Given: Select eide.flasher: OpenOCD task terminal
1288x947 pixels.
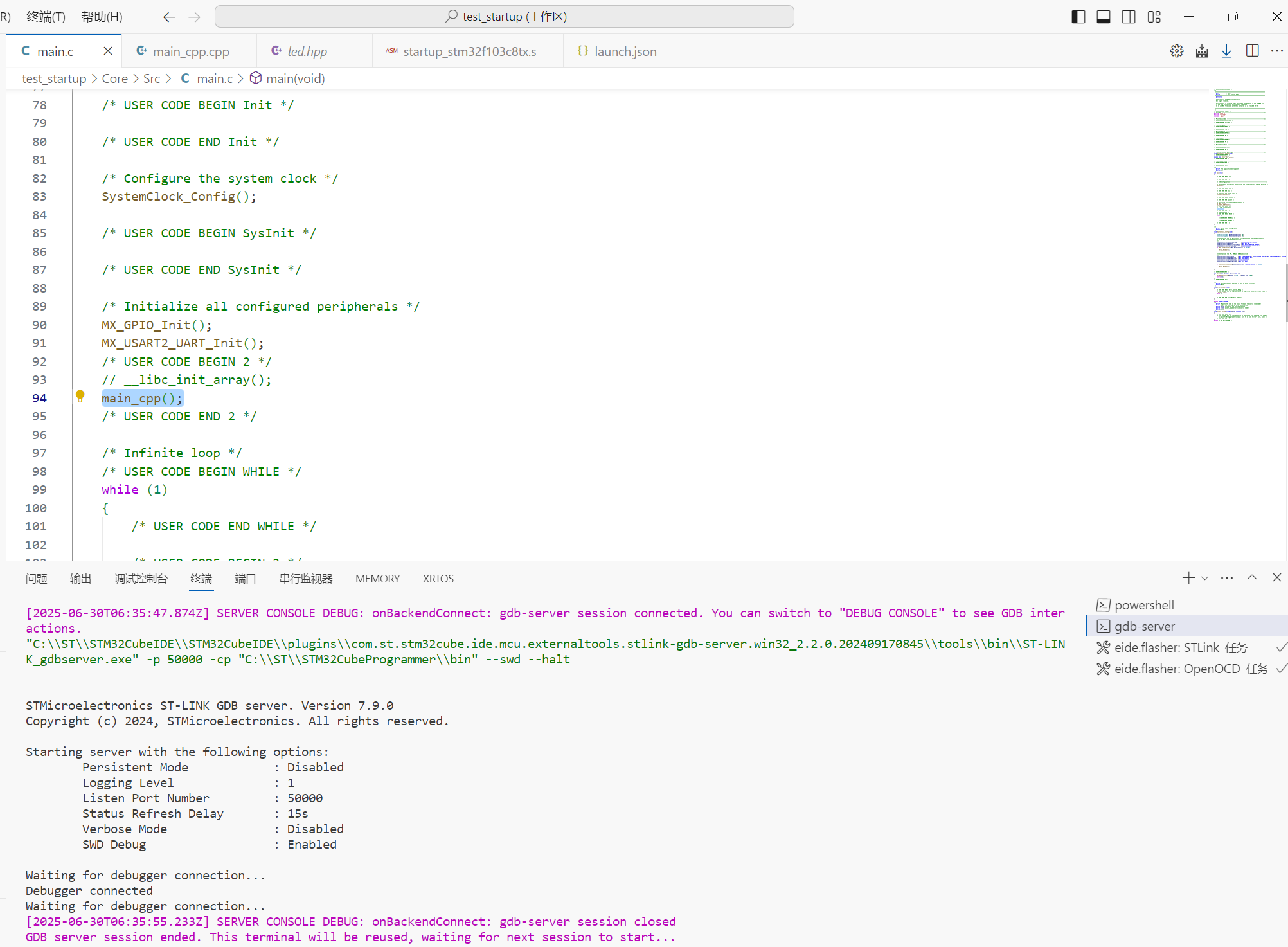Looking at the screenshot, I should (1187, 669).
